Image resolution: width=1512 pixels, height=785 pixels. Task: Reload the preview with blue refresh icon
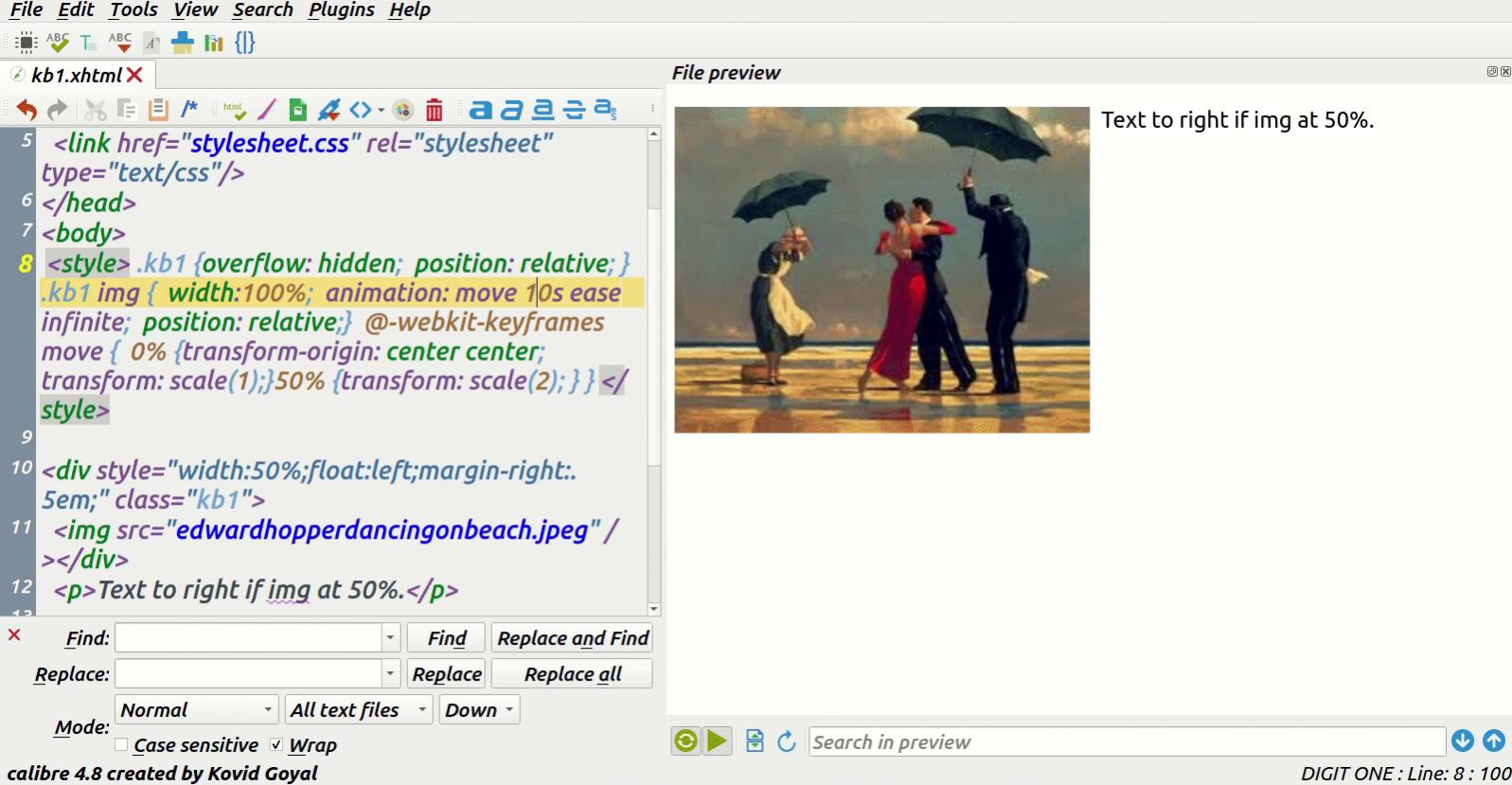click(x=786, y=740)
